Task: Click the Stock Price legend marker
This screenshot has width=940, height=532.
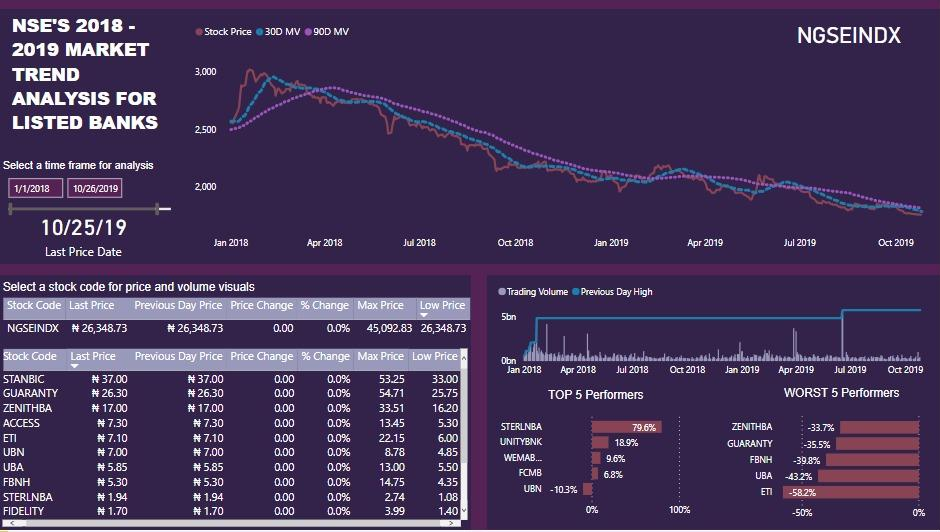Action: tap(198, 32)
